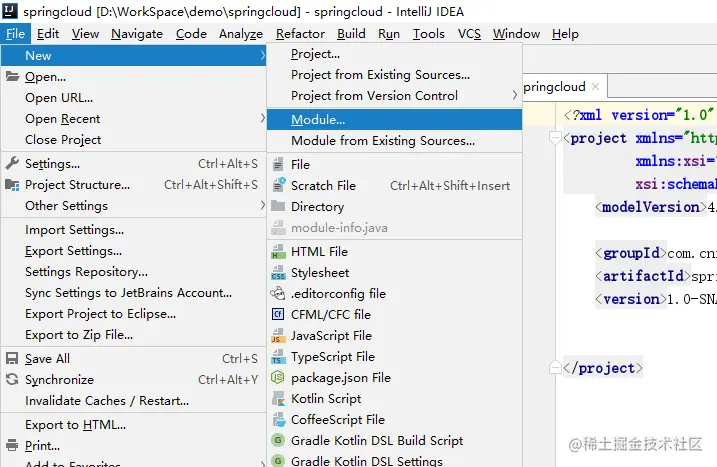Screen dimensions: 717x467
Task: Click the Stylesheet CSS icon
Action: [x=278, y=273]
